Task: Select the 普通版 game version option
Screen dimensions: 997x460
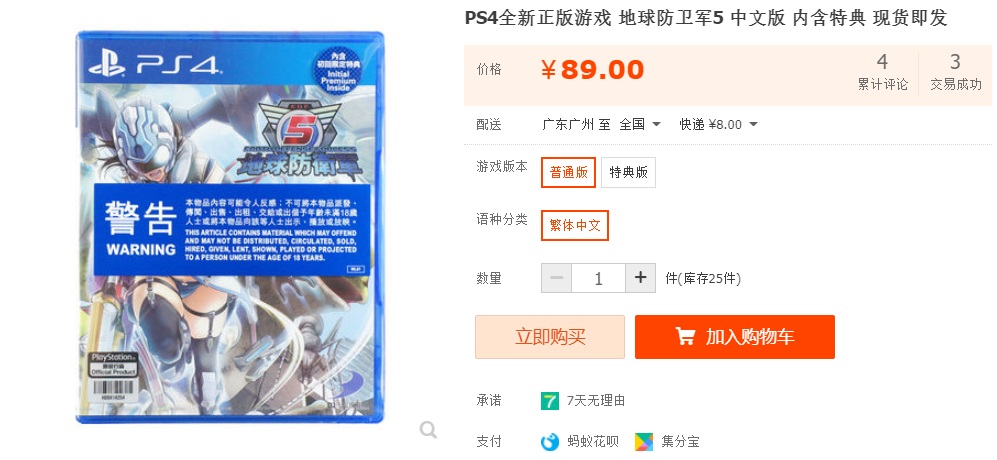Action: (568, 172)
